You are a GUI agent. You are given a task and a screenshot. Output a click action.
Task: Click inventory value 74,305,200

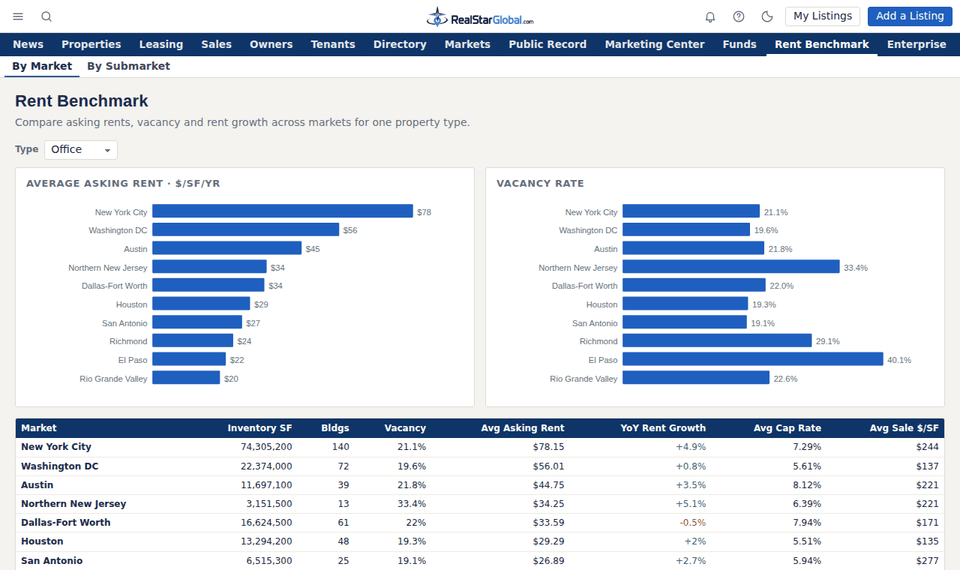pos(266,447)
